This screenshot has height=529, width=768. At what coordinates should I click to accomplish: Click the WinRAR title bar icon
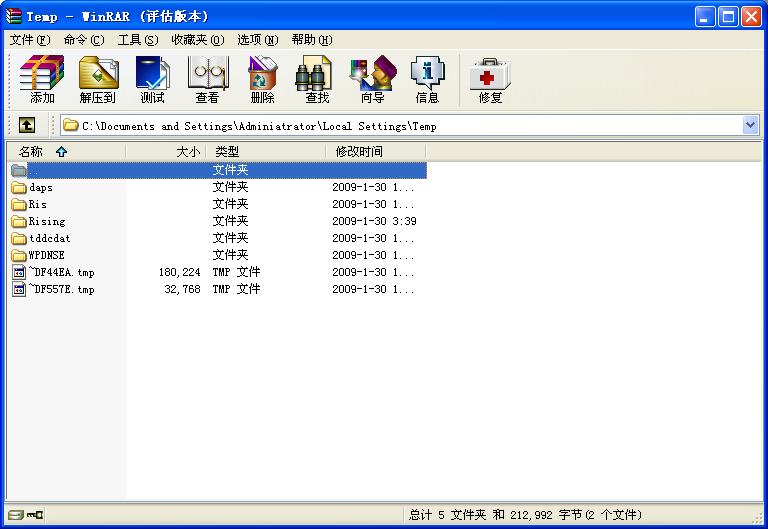(13, 16)
